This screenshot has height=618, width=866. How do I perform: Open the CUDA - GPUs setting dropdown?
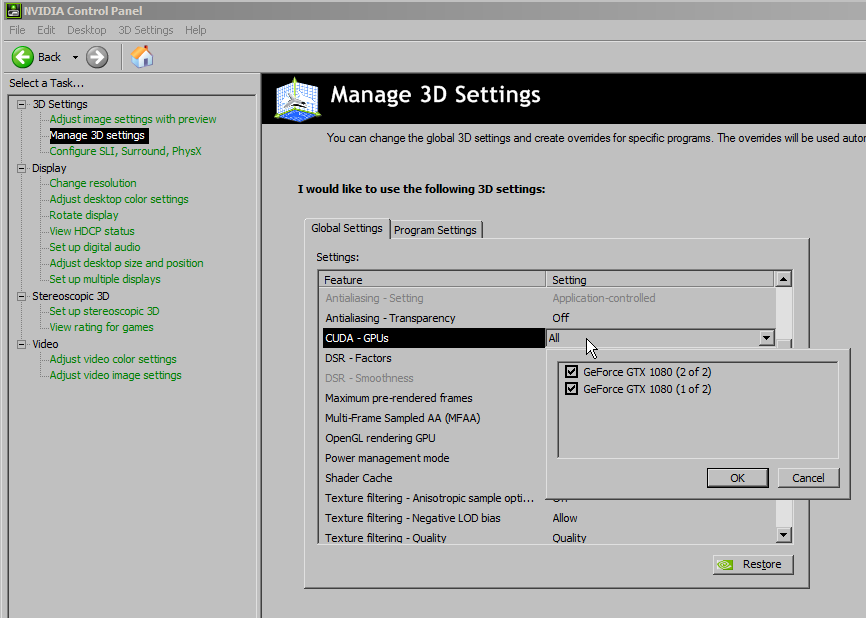pos(766,338)
